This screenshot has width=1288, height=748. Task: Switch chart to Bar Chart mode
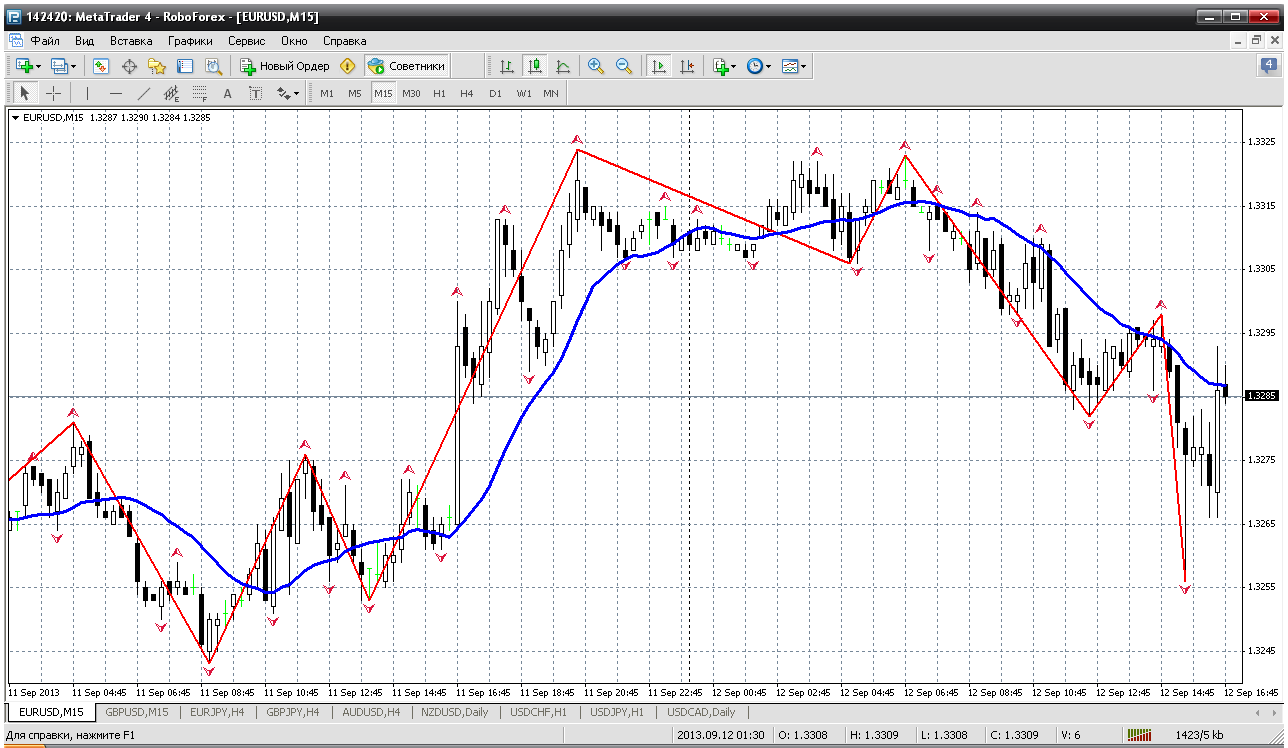coord(507,66)
